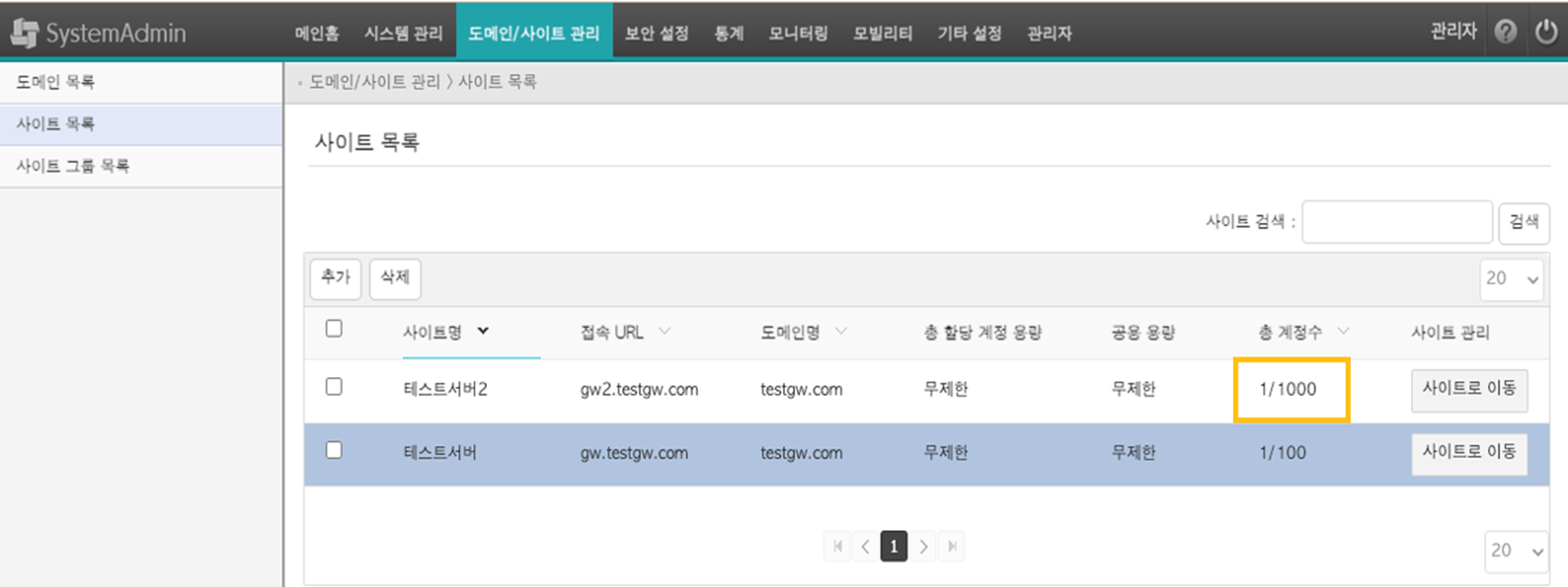Image resolution: width=1568 pixels, height=587 pixels.
Task: Open help via question mark icon
Action: click(x=1506, y=32)
